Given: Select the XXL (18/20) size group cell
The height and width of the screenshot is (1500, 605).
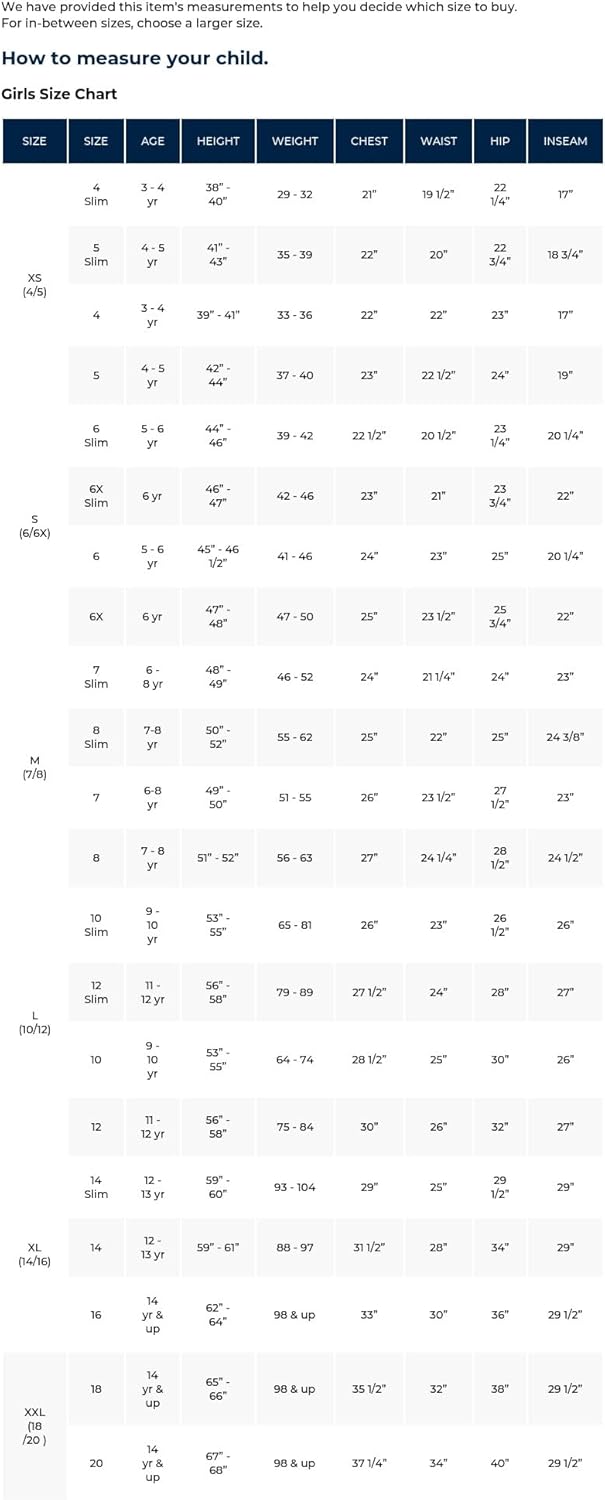Looking at the screenshot, I should [34, 1426].
